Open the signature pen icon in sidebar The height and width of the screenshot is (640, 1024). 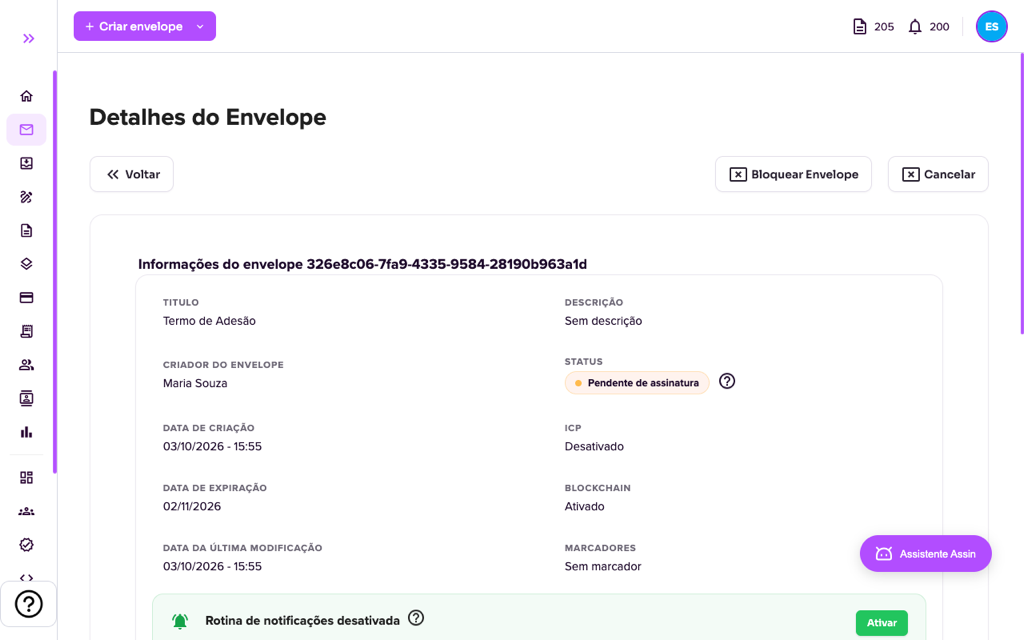click(26, 197)
